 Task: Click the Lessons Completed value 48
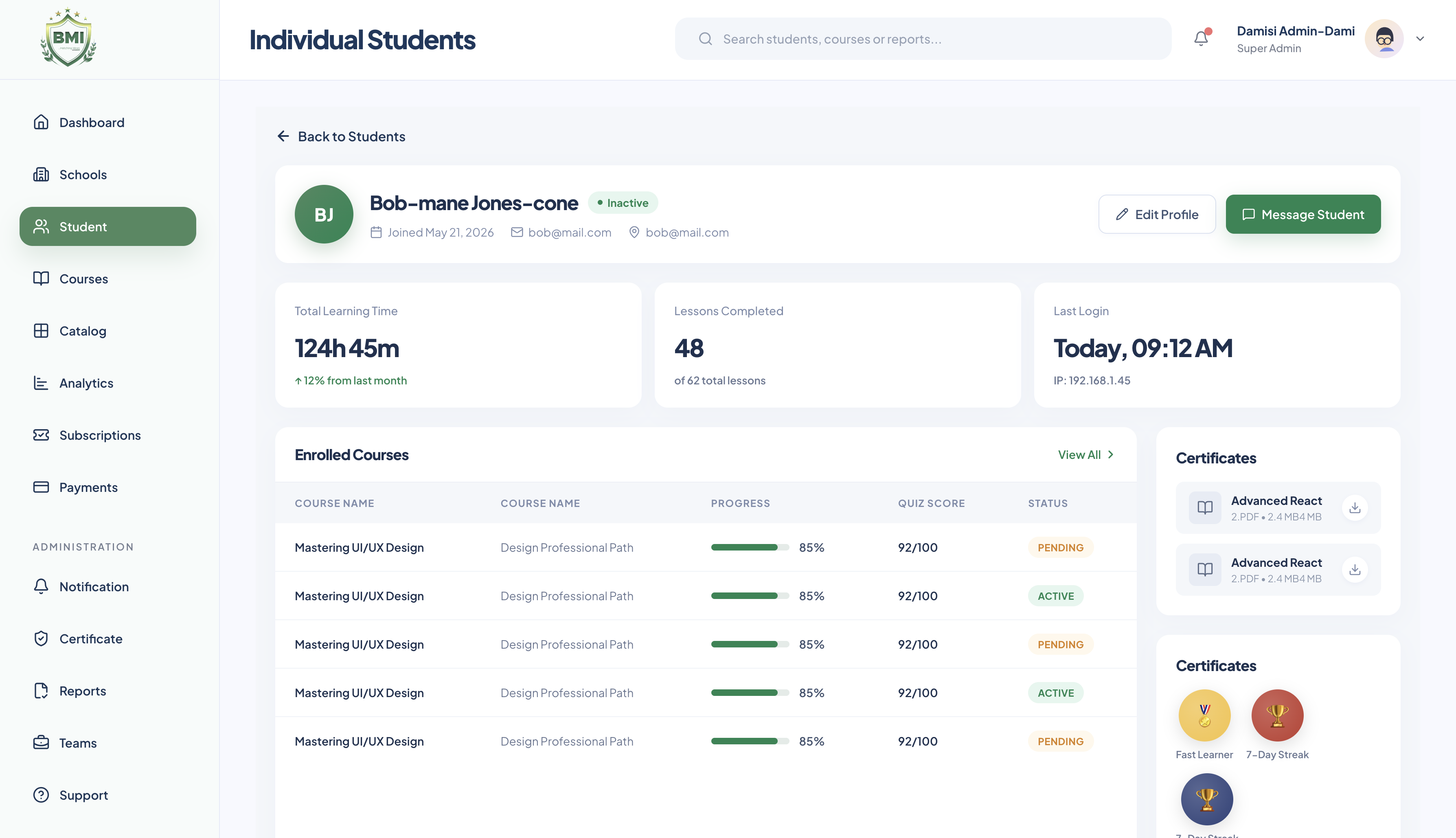tap(689, 348)
